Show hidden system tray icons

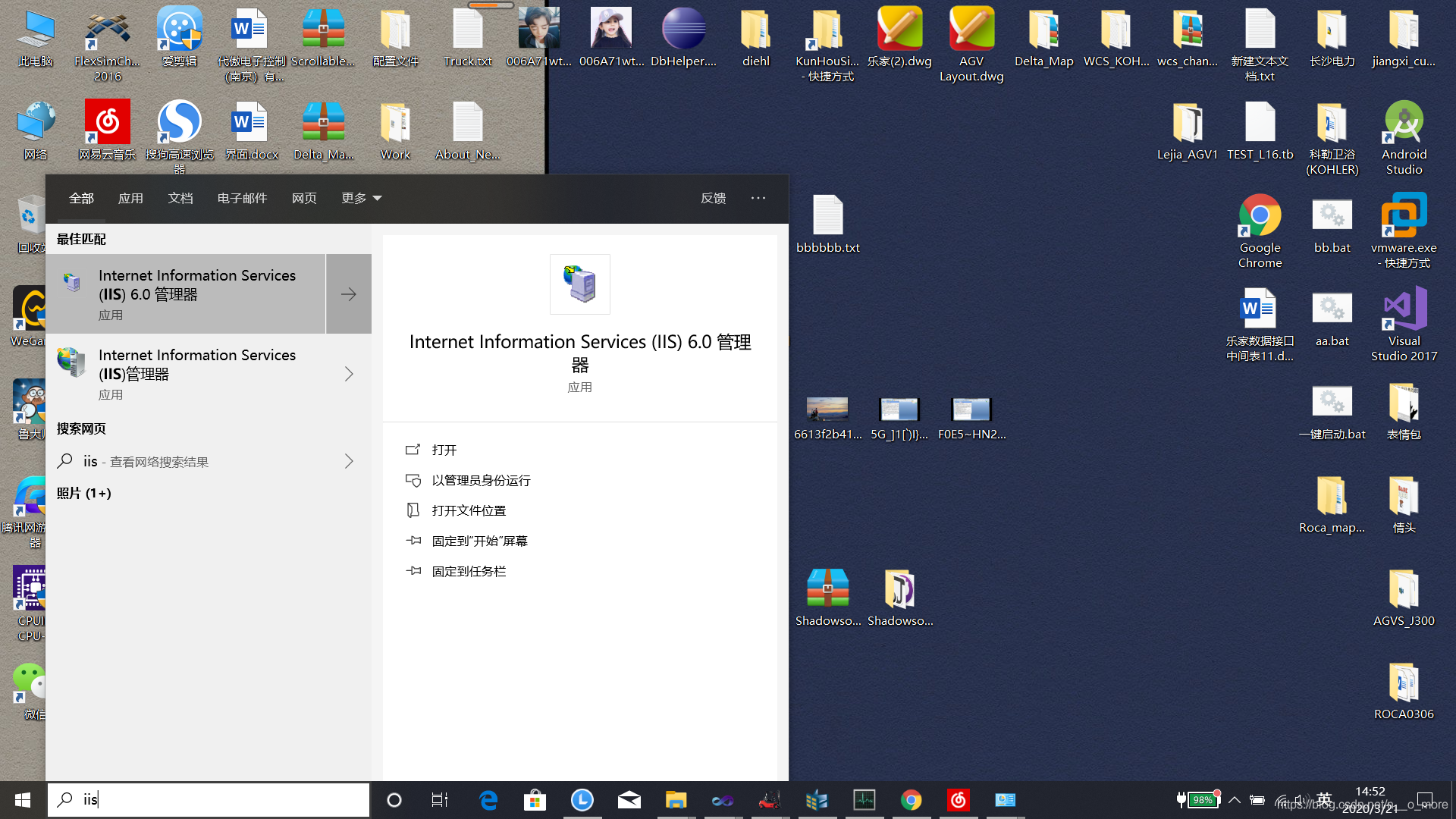tap(1235, 800)
